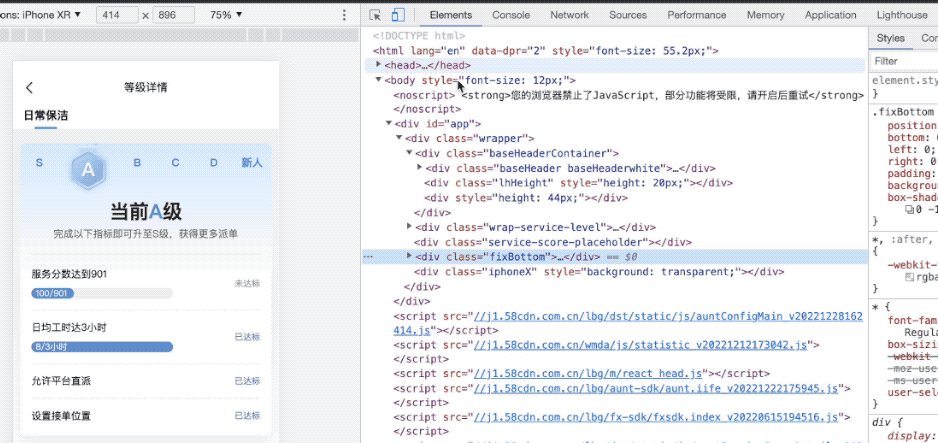Tap the back arrow in the page header

[x=29, y=88]
